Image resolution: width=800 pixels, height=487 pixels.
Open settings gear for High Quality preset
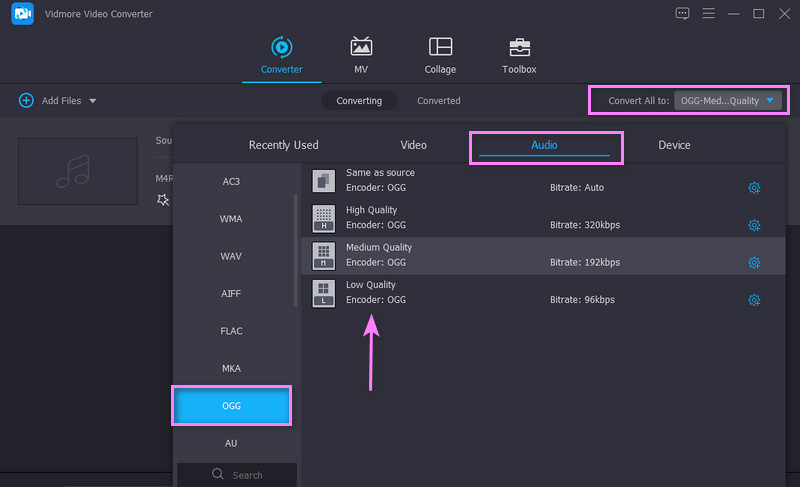[754, 225]
